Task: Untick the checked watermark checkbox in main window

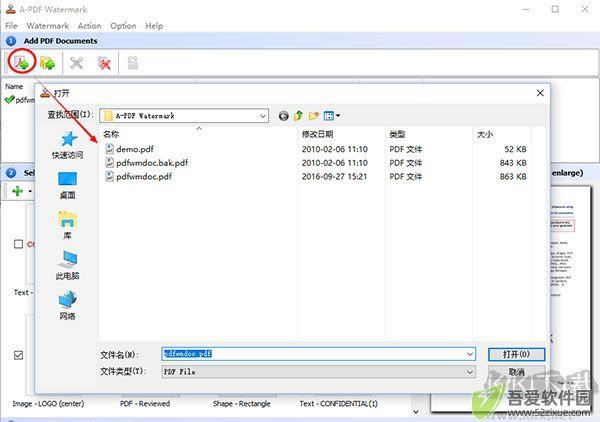Action: [x=18, y=355]
